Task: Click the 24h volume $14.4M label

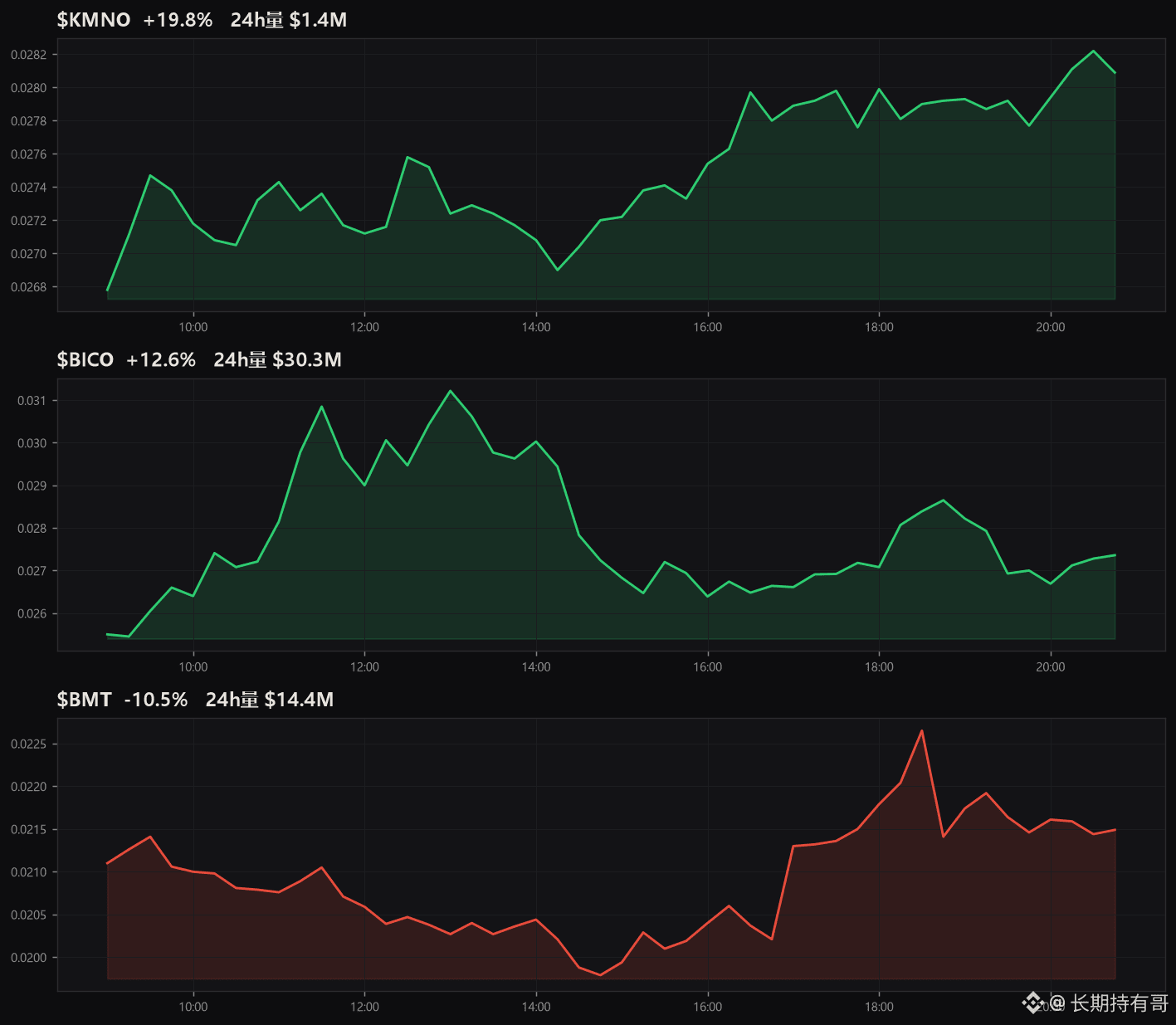Action: tap(270, 700)
